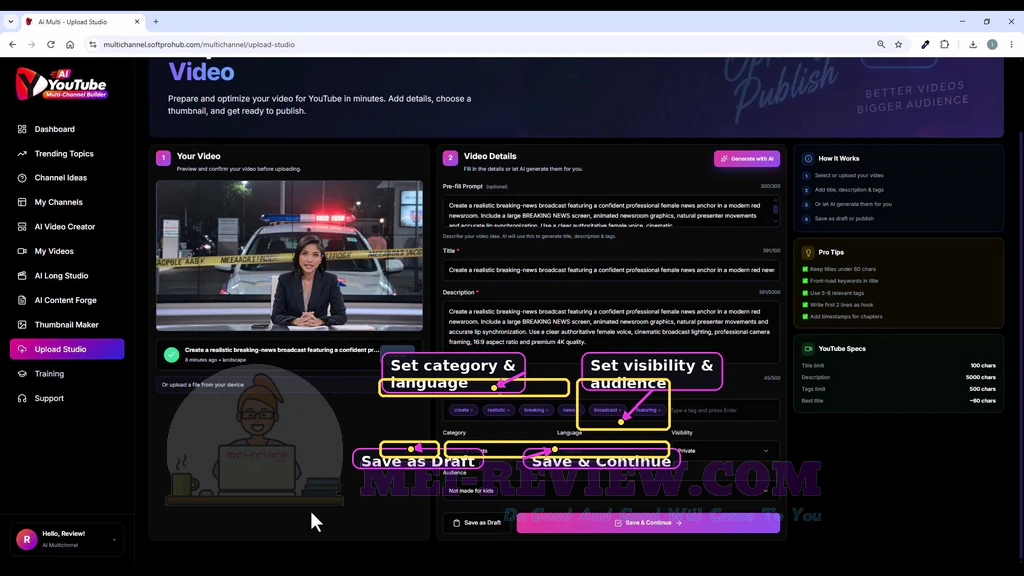Open a new browser tab
1024x576 pixels.
click(155, 22)
